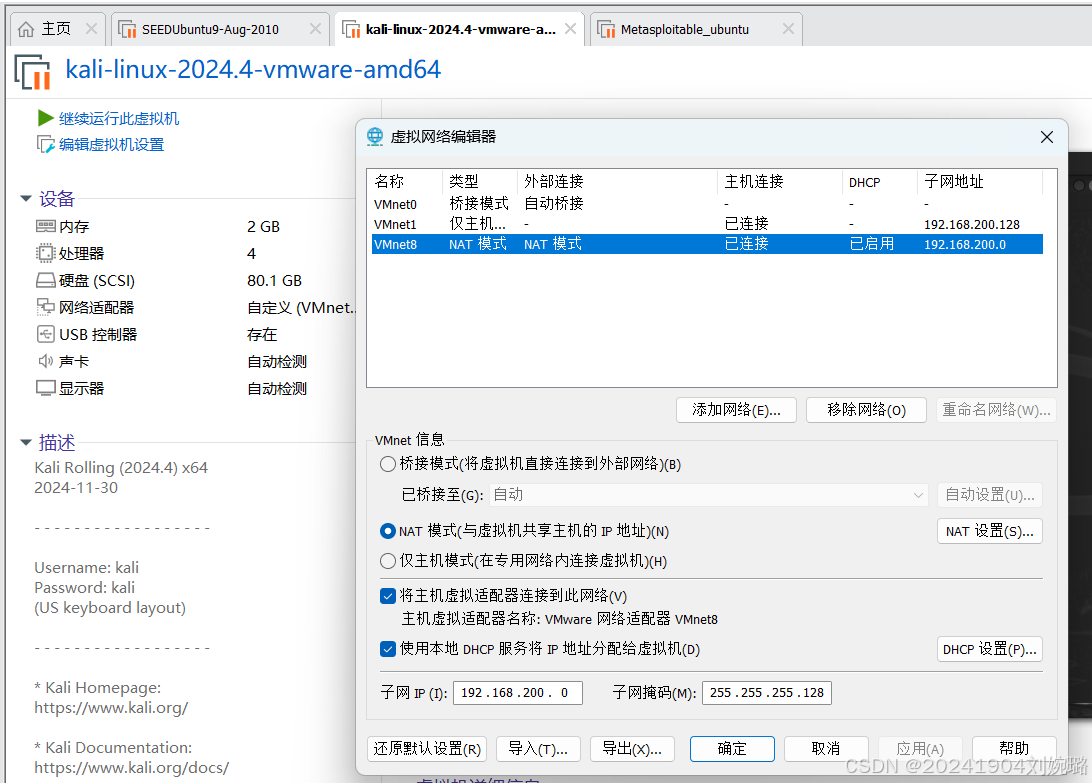Click the https://www.kali.org/docs/ text
1092x783 pixels.
132,768
